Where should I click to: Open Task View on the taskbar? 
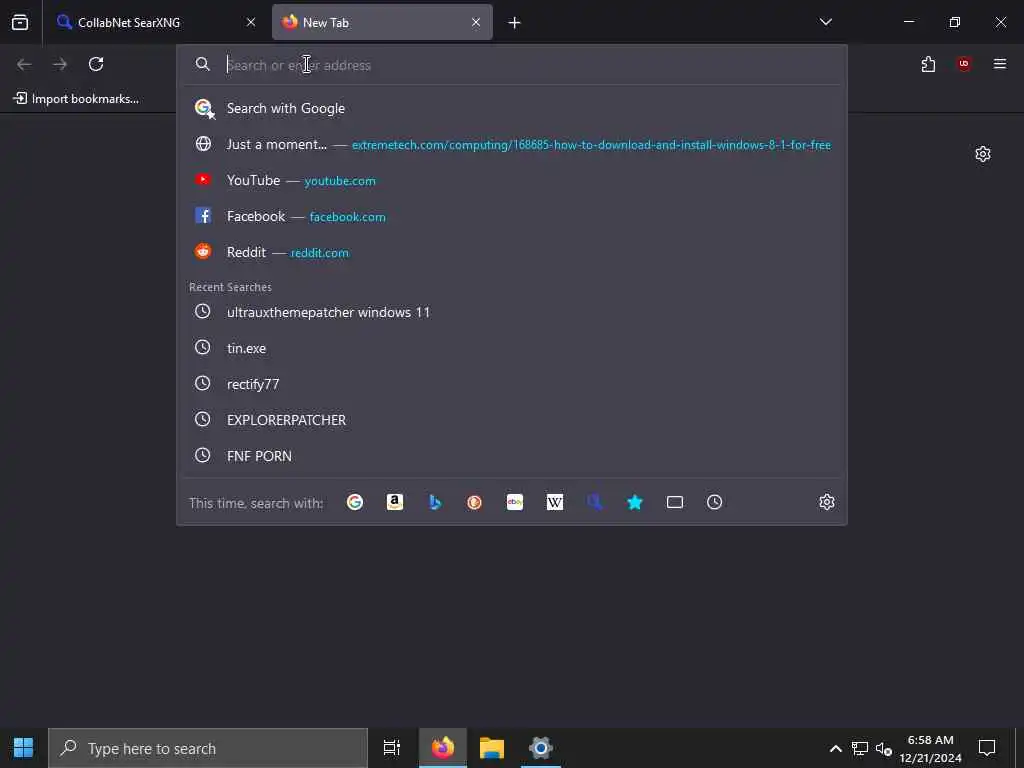click(x=392, y=748)
